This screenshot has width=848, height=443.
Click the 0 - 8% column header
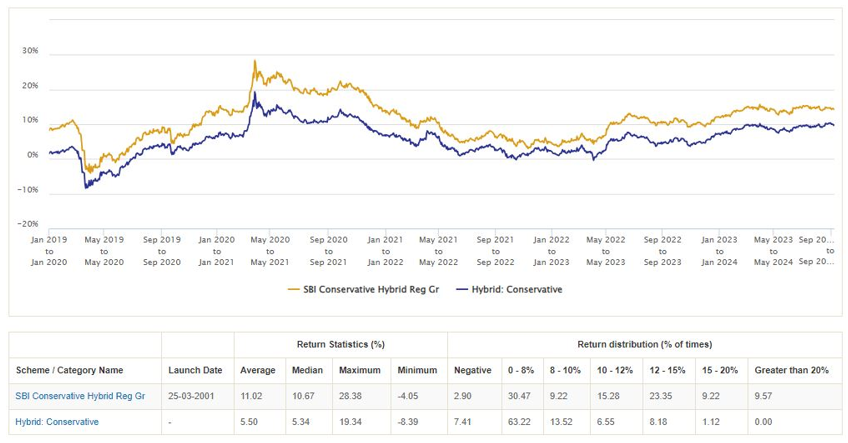521,371
